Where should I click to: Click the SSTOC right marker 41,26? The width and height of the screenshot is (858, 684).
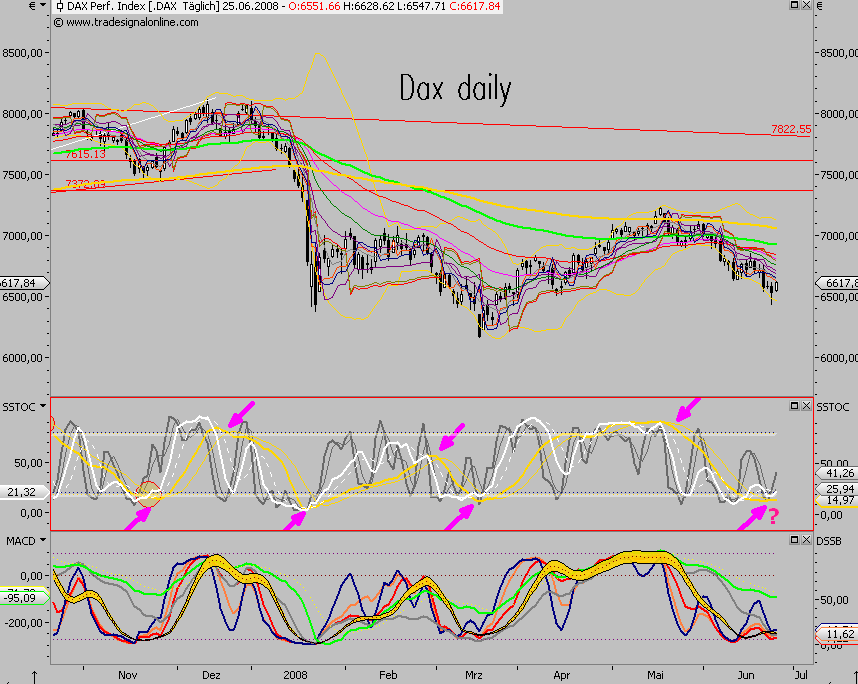point(838,473)
